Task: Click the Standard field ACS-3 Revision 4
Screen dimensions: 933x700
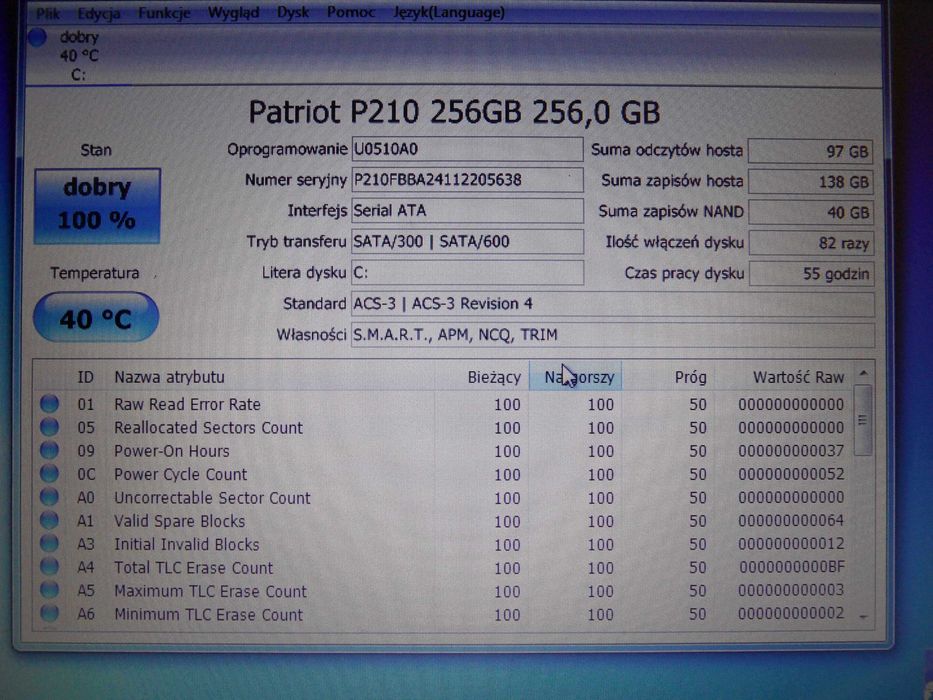Action: click(x=613, y=304)
